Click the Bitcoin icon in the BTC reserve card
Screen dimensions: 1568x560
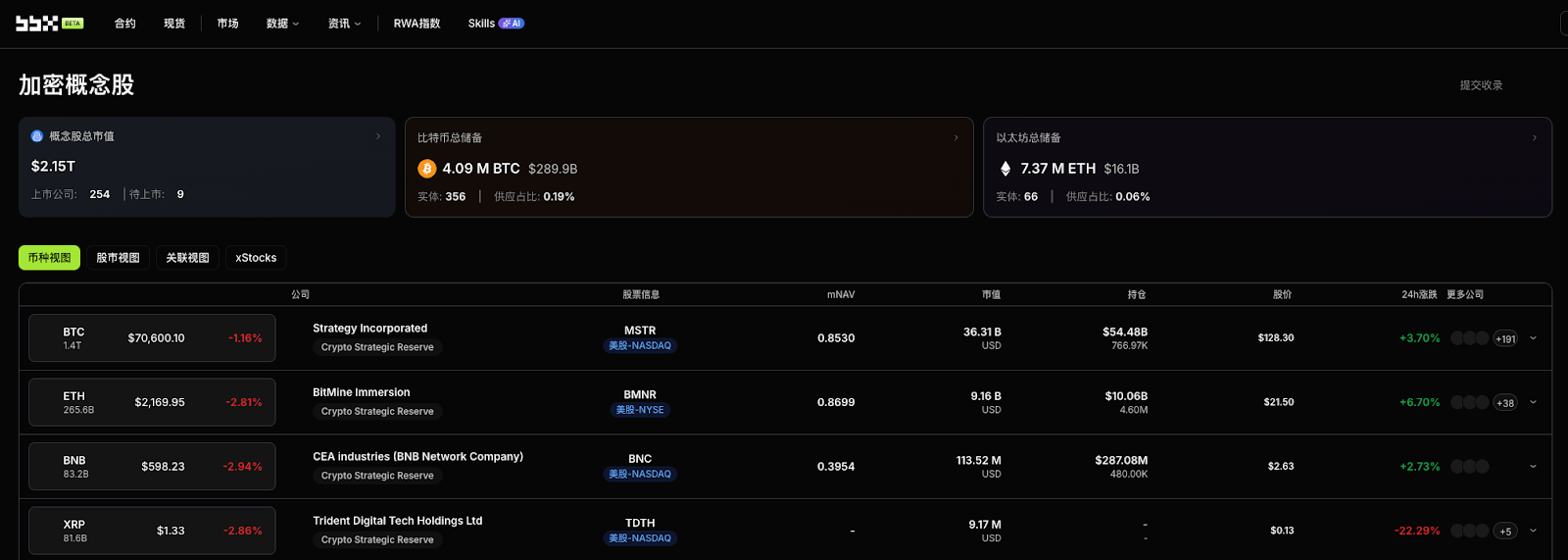coord(427,169)
